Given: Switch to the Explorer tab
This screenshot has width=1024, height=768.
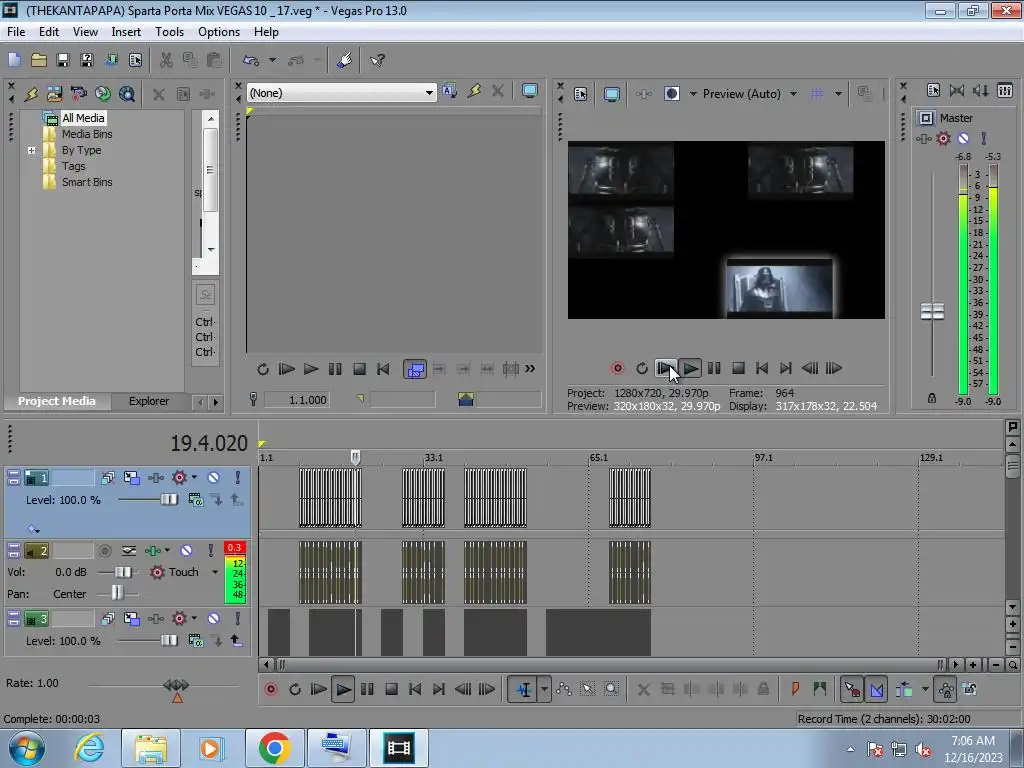Looking at the screenshot, I should pyautogui.click(x=149, y=401).
